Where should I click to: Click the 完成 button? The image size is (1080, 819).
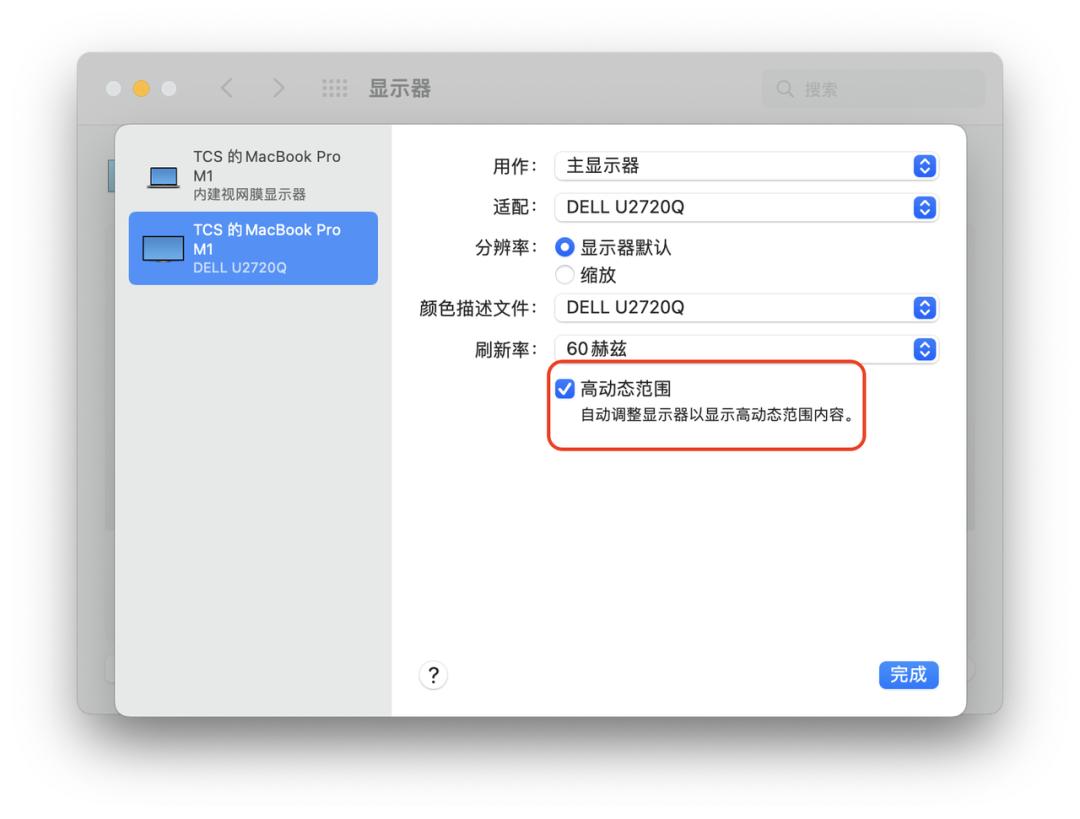click(908, 675)
